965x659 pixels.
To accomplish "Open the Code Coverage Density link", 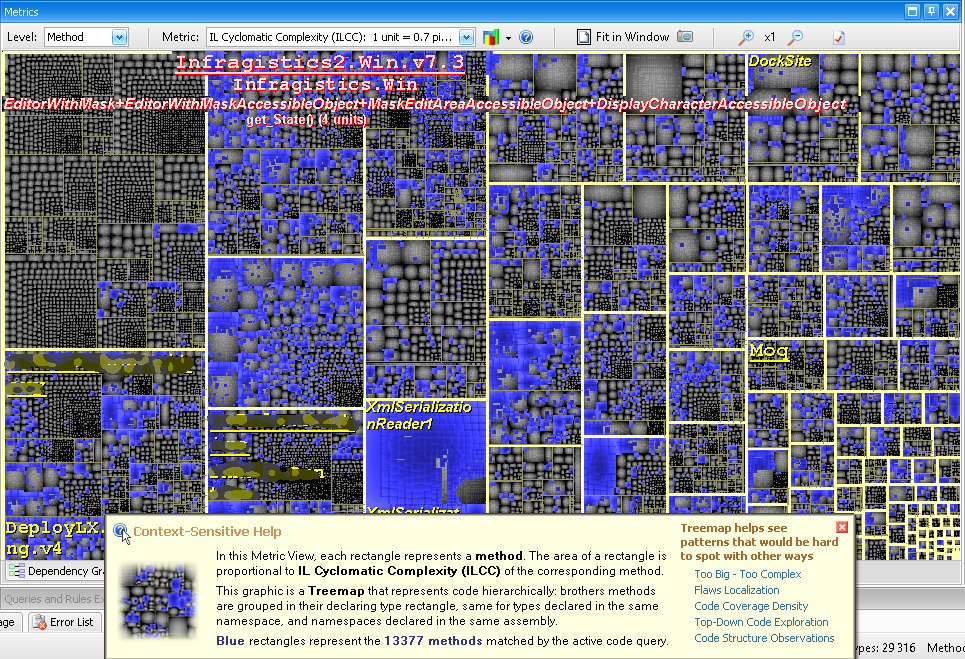I will click(x=751, y=606).
